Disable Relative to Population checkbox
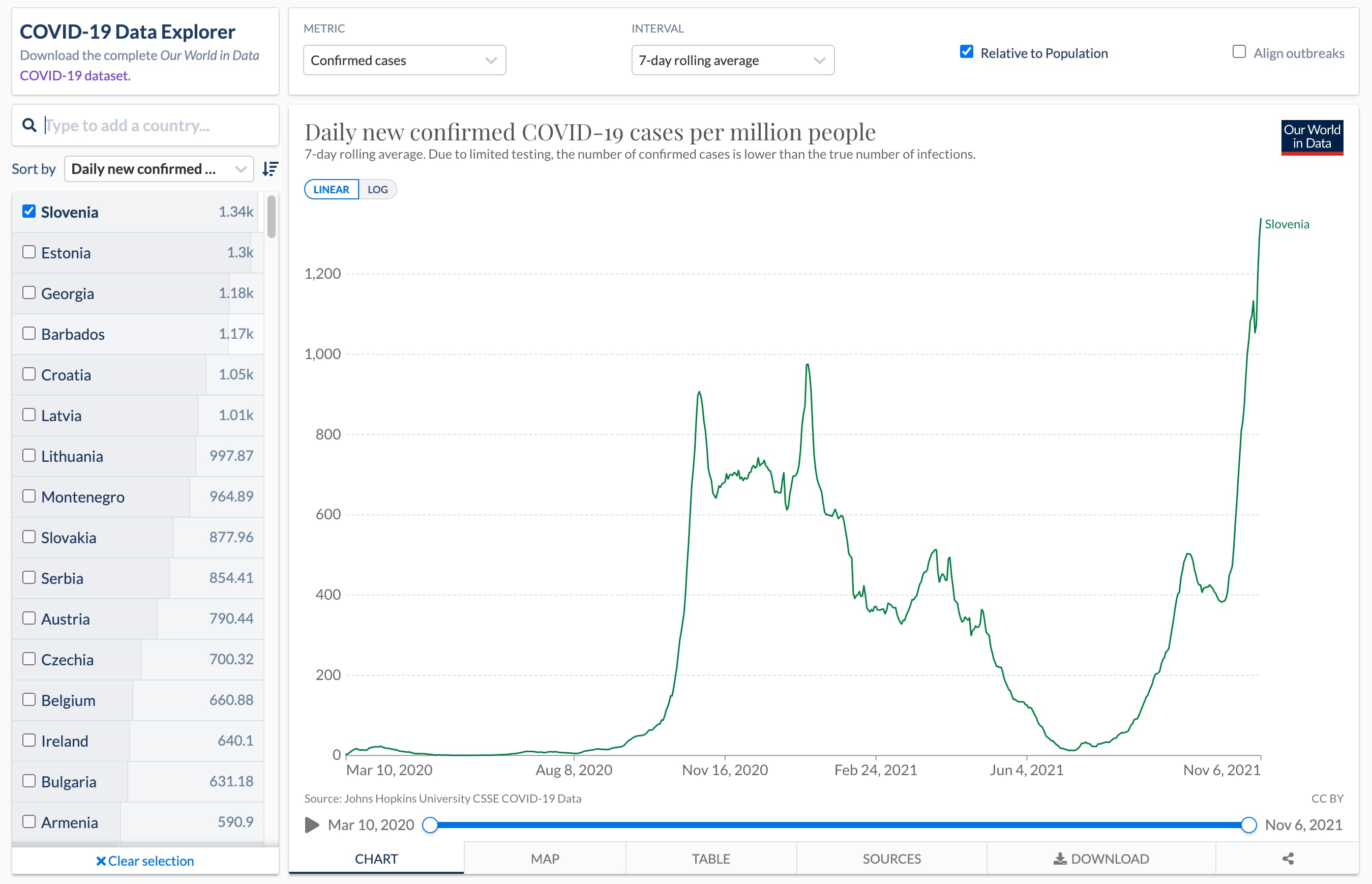The image size is (1372, 884). coord(966,52)
